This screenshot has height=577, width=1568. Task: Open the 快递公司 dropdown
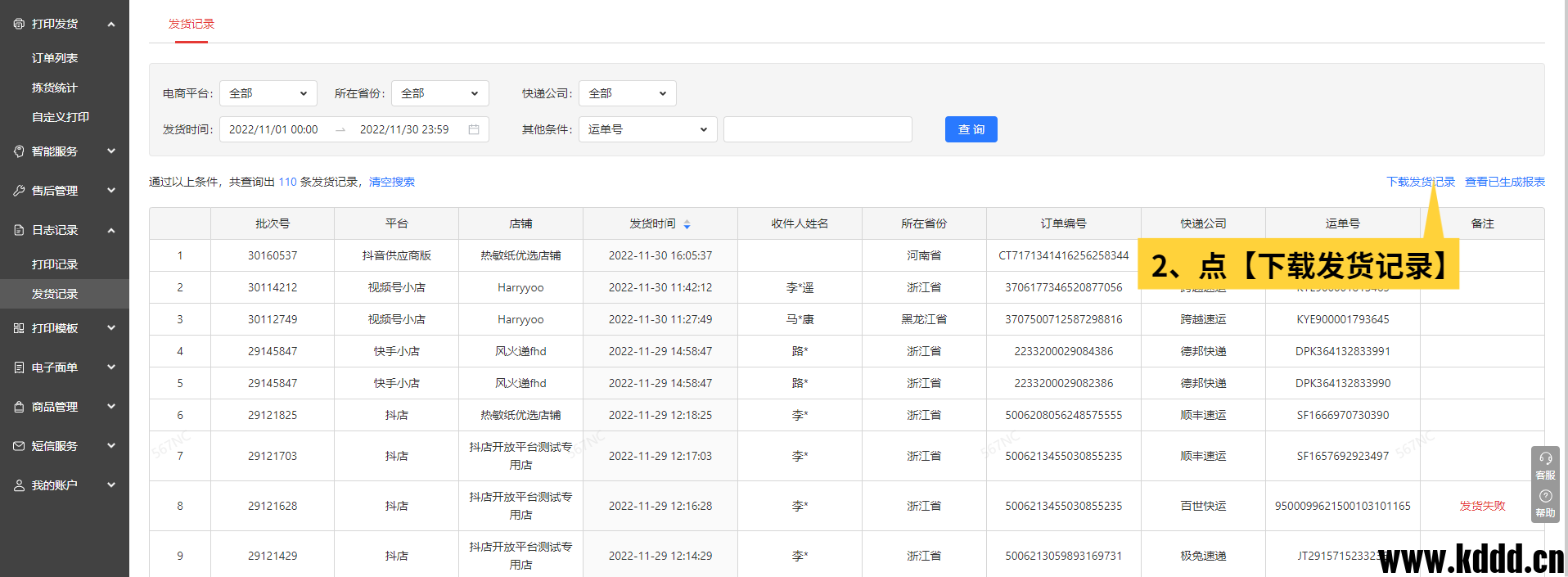click(x=627, y=93)
